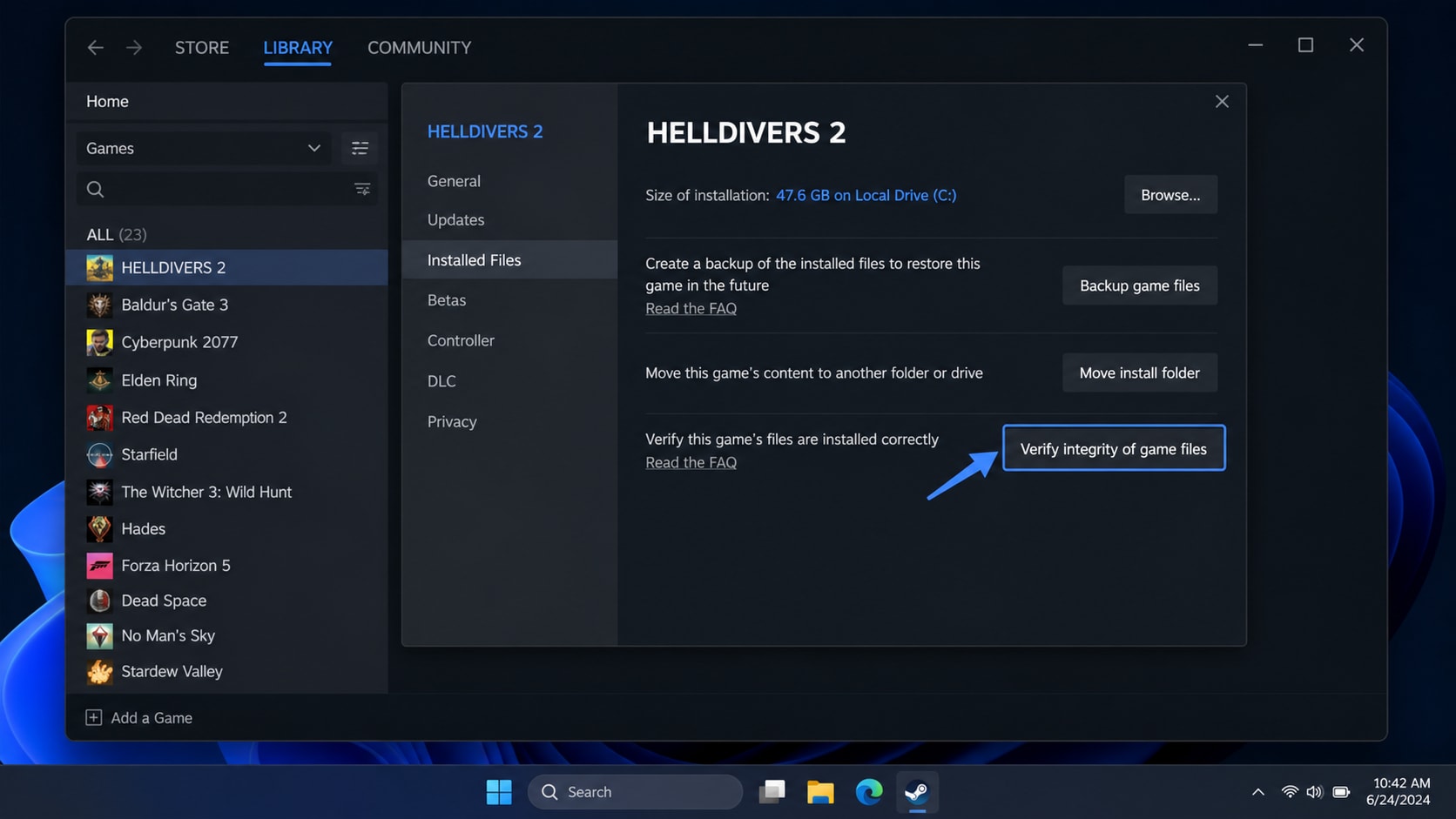The width and height of the screenshot is (1456, 819).
Task: Click the forward navigation arrow
Action: 134,48
